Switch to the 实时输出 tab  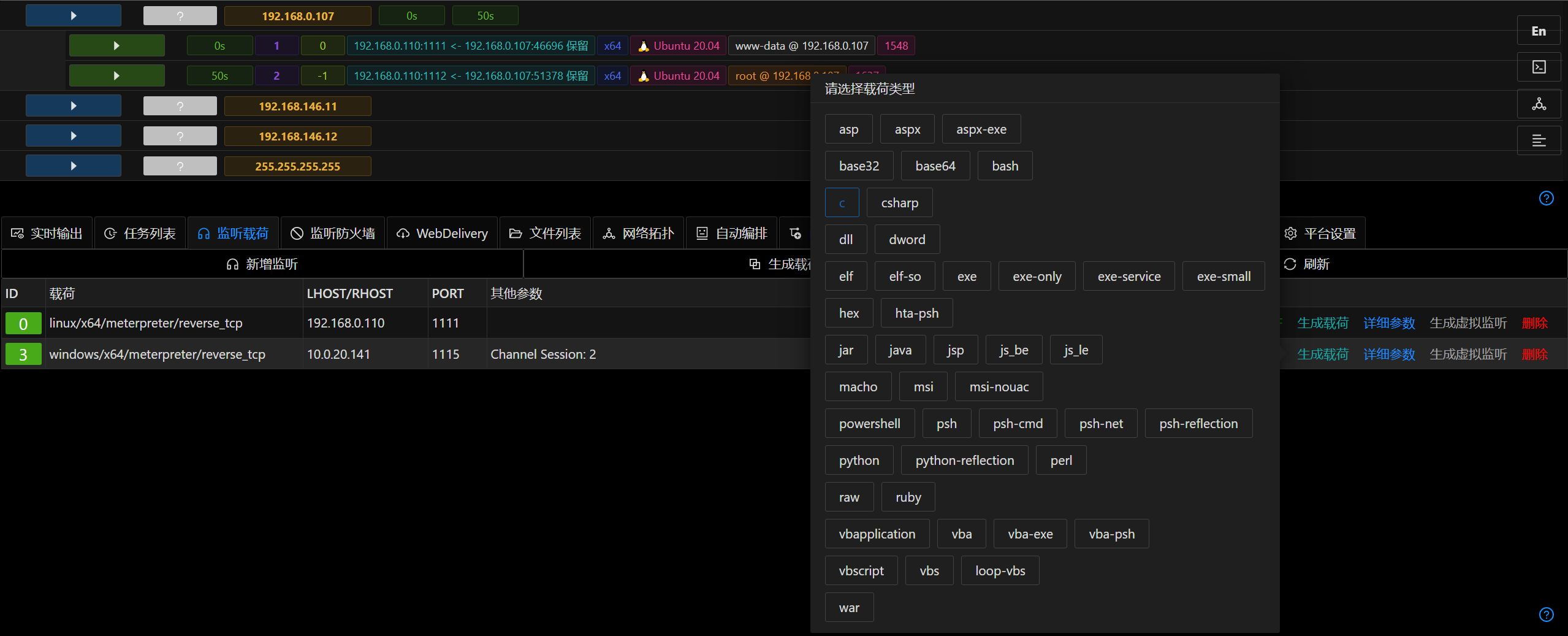point(47,233)
